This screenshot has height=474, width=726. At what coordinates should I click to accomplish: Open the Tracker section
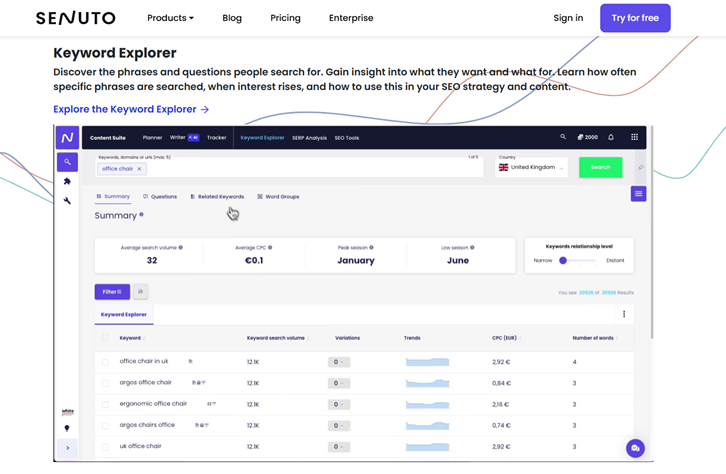(x=217, y=137)
